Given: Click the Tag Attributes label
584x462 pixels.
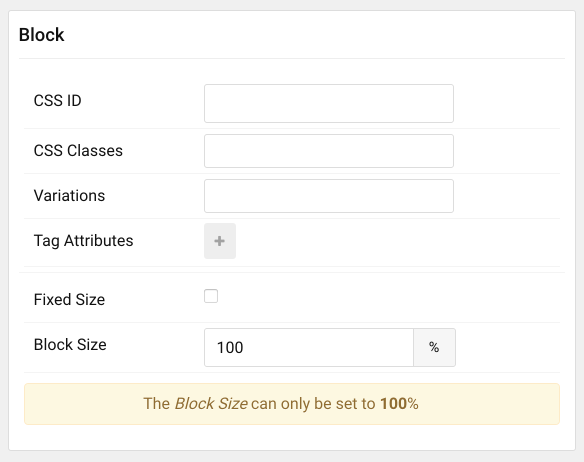Looking at the screenshot, I should 83,241.
